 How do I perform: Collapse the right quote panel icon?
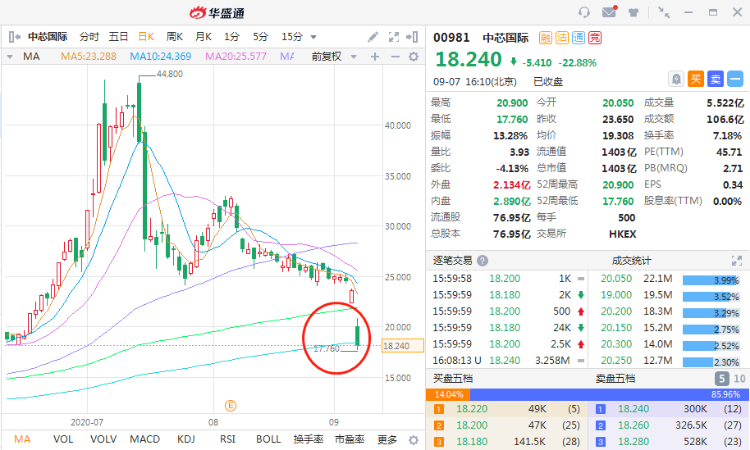[412, 37]
